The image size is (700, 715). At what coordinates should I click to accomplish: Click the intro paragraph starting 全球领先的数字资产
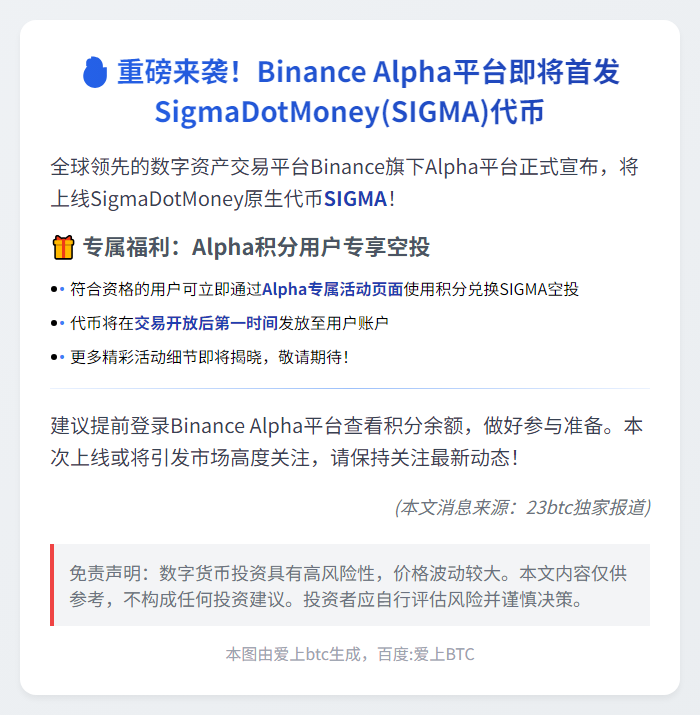(344, 167)
